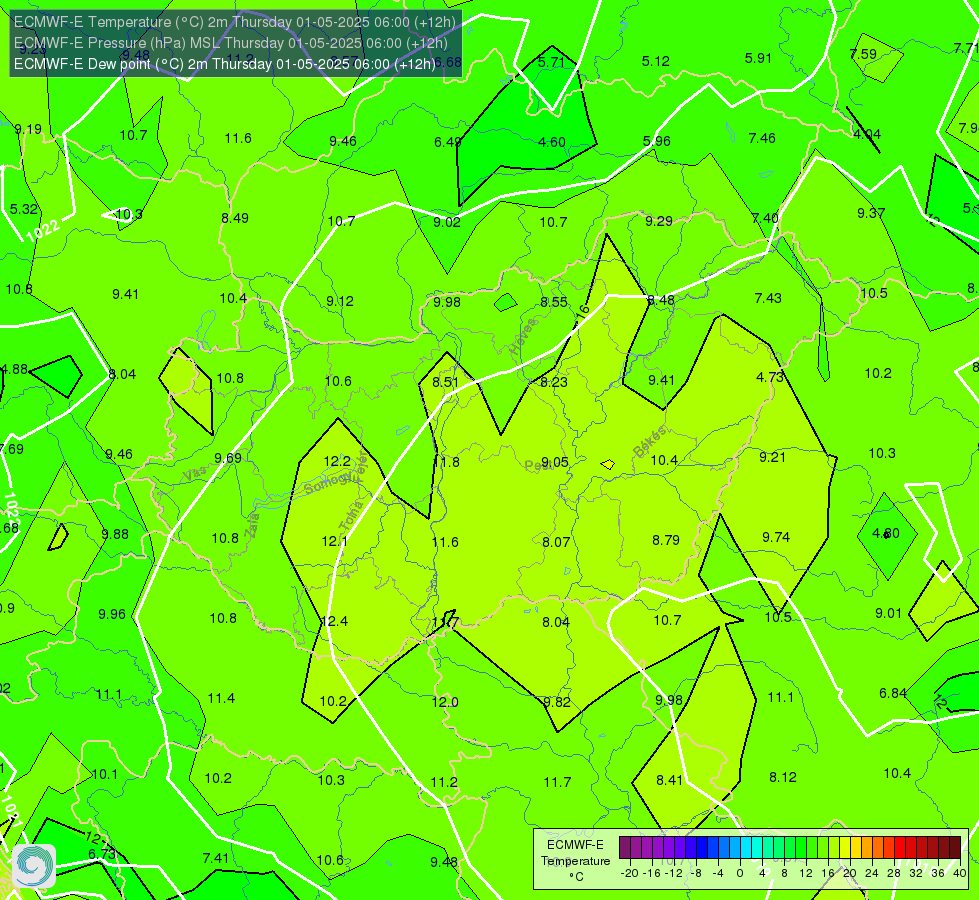Click the dark red legend swatch above 40
The height and width of the screenshot is (900, 979).
955,848
